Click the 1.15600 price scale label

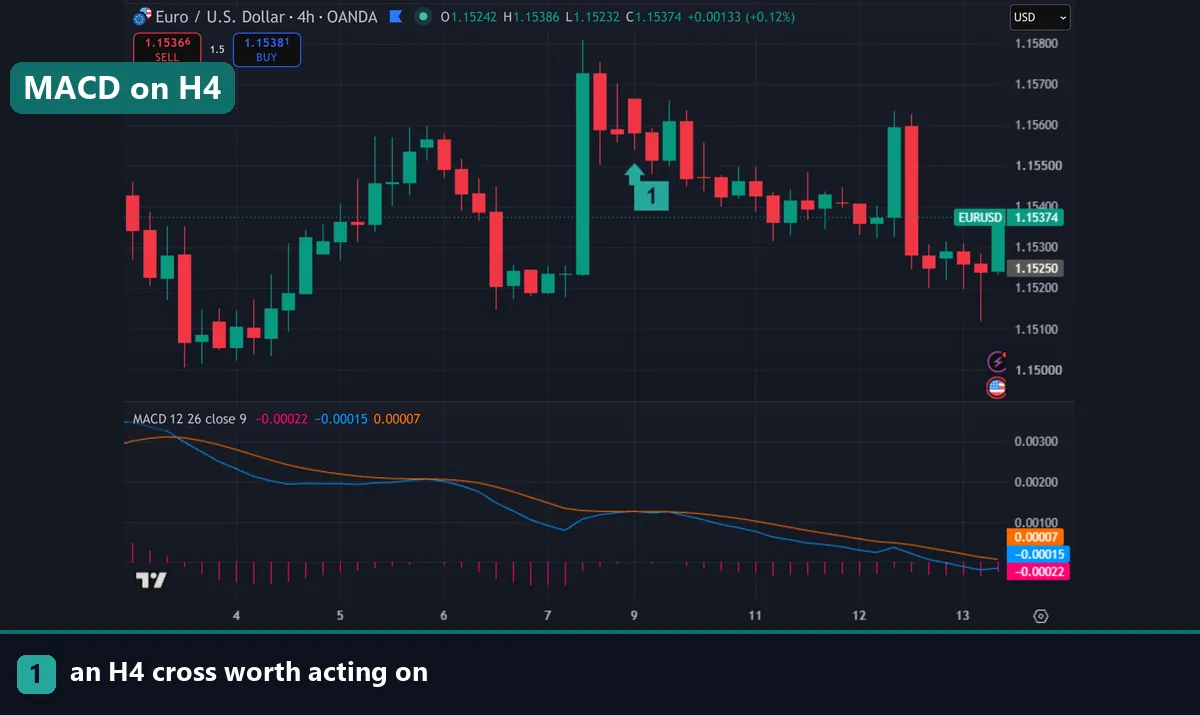(1036, 125)
